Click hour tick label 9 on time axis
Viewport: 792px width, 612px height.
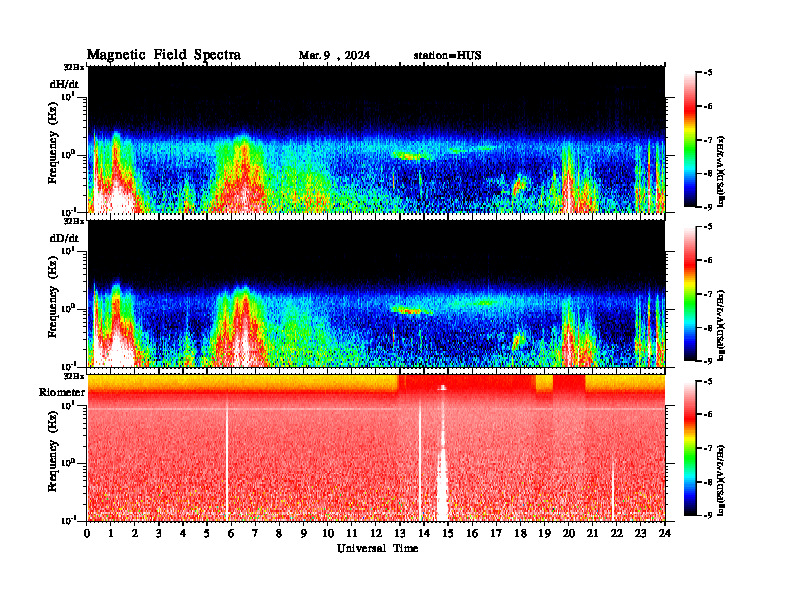(304, 533)
